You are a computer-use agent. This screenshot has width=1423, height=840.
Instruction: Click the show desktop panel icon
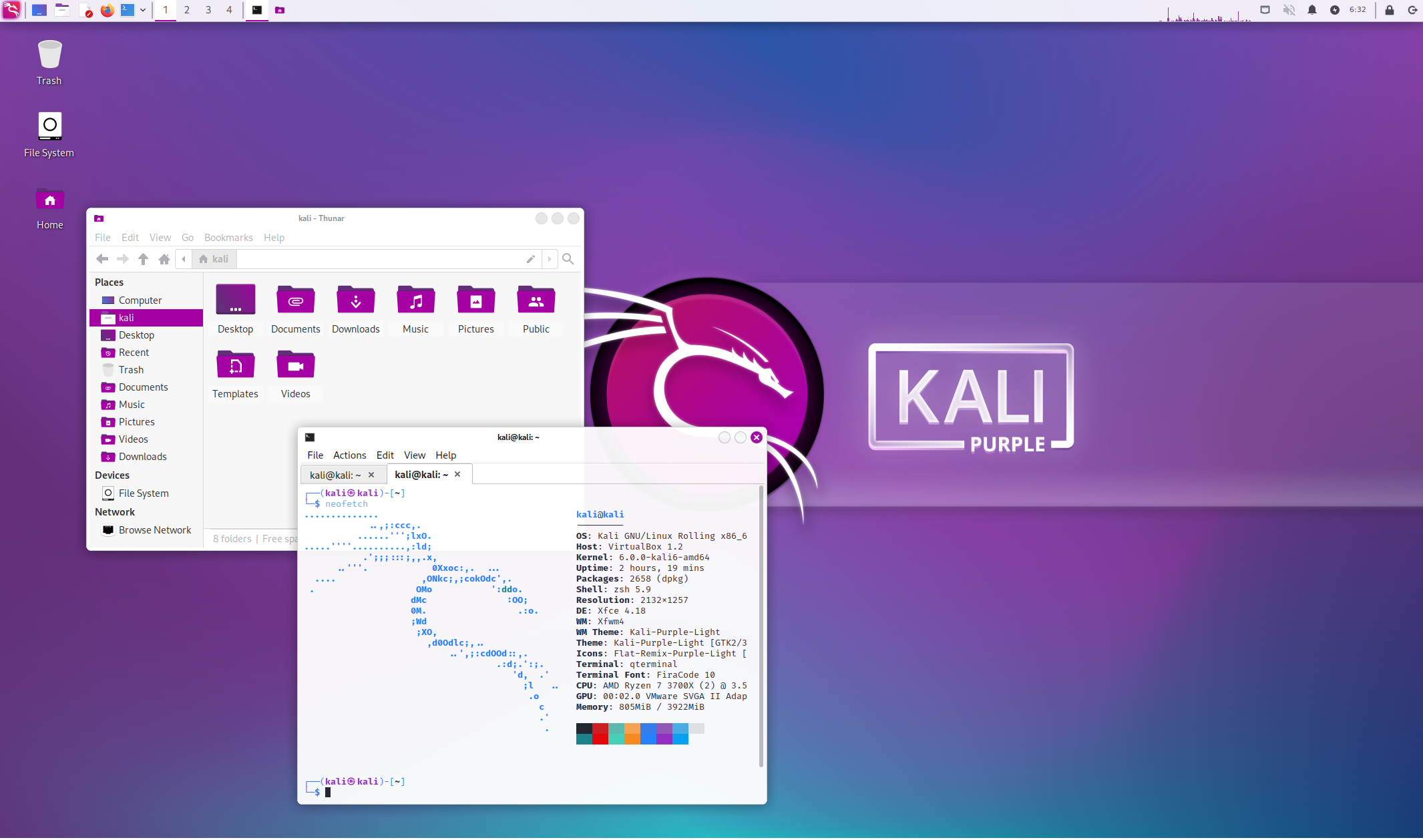click(39, 10)
